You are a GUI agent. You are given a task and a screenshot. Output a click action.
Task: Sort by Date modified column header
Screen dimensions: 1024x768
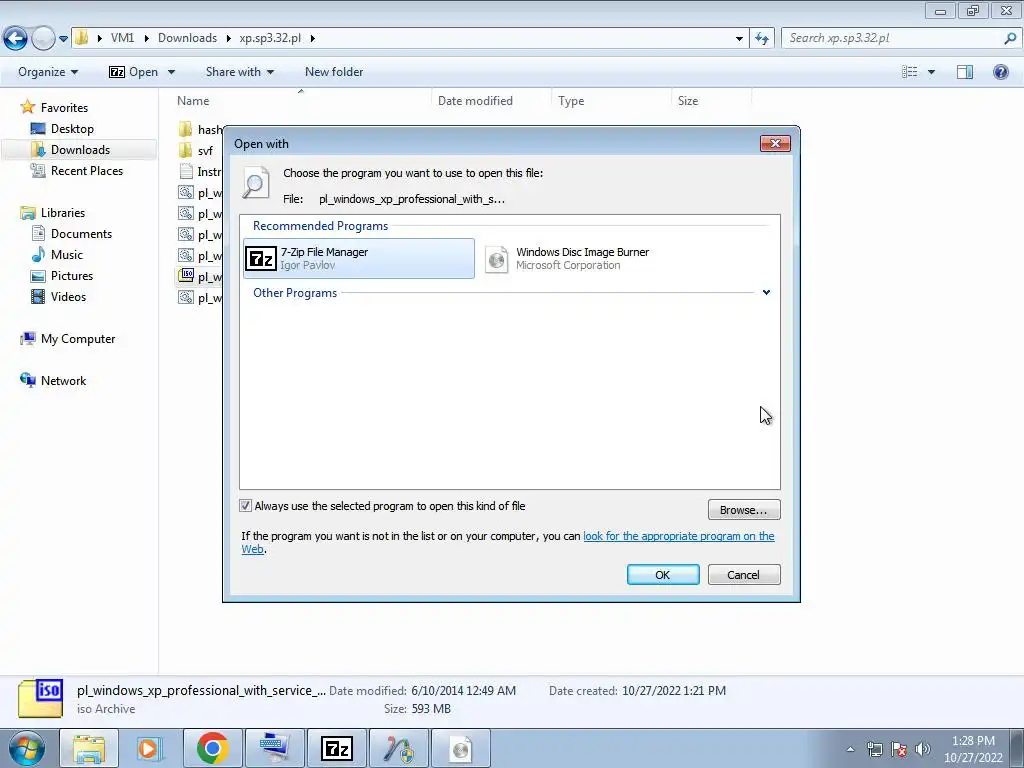475,101
